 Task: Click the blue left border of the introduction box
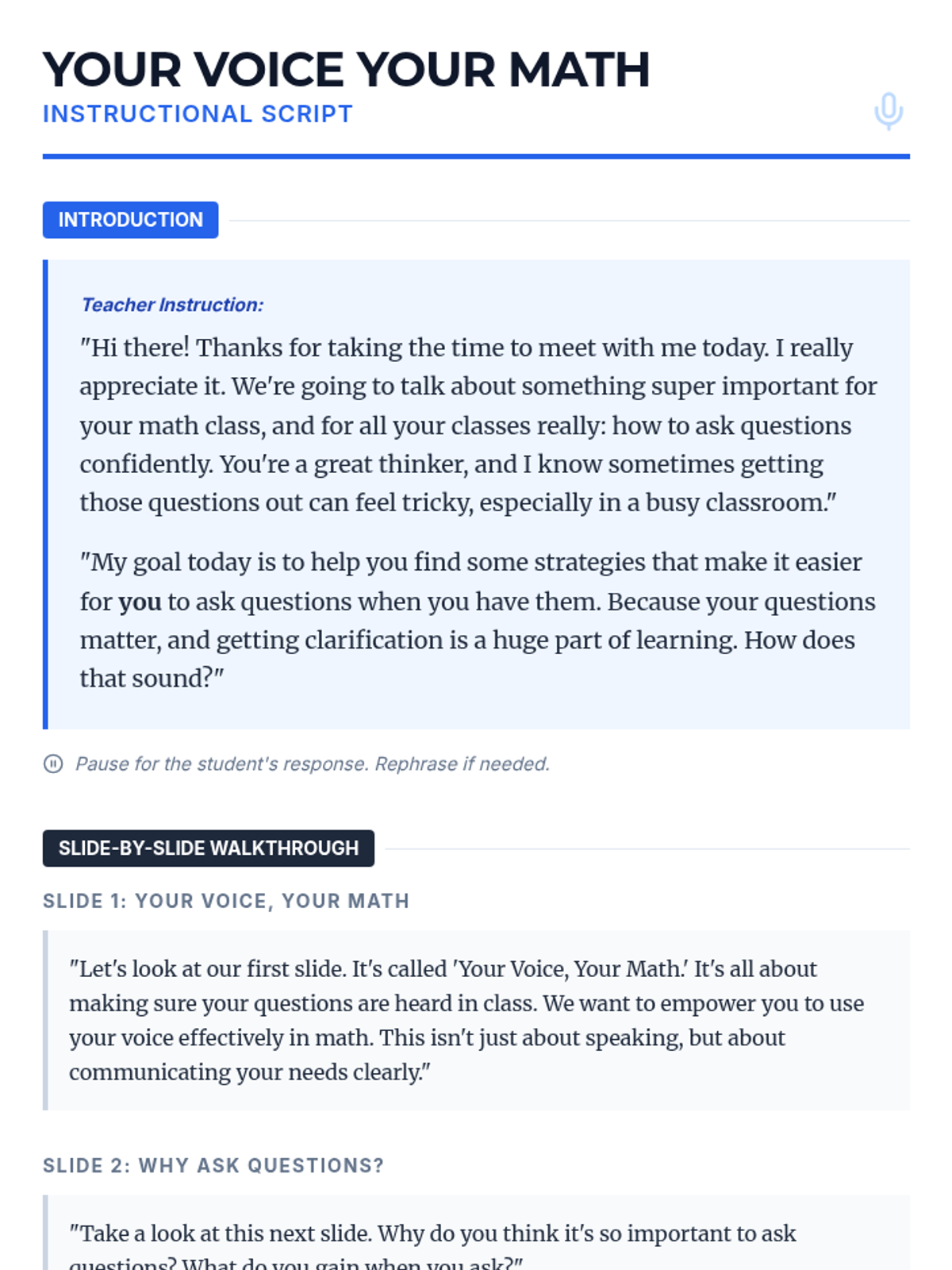pos(45,494)
